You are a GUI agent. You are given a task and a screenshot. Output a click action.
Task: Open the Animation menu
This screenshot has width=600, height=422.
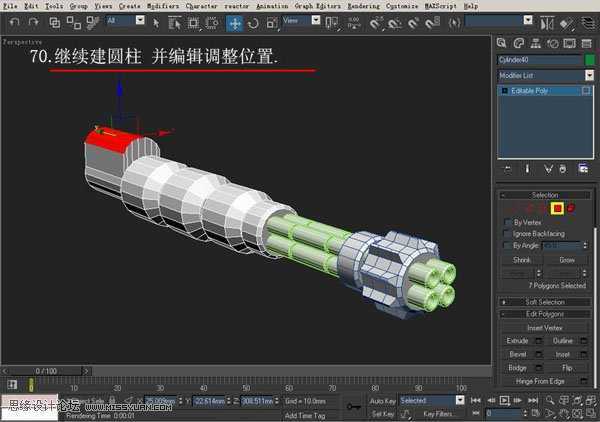272,6
